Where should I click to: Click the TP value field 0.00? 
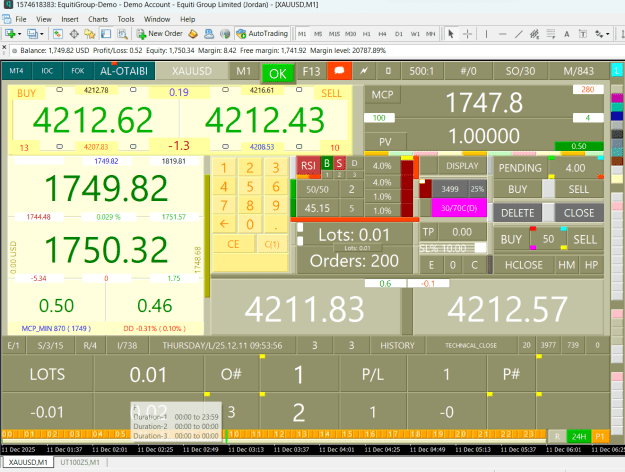[462, 232]
